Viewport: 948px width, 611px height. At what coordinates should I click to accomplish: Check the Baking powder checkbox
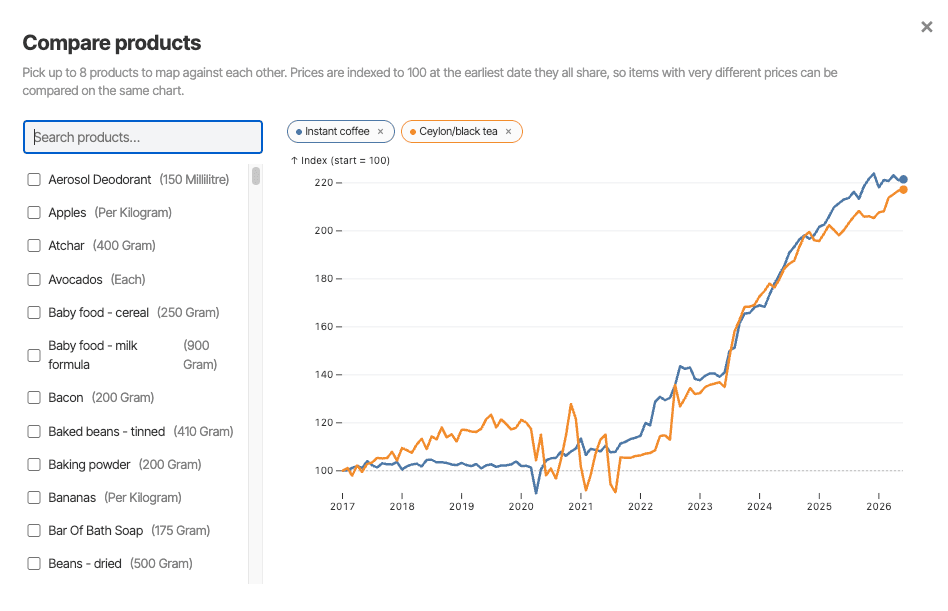click(34, 465)
